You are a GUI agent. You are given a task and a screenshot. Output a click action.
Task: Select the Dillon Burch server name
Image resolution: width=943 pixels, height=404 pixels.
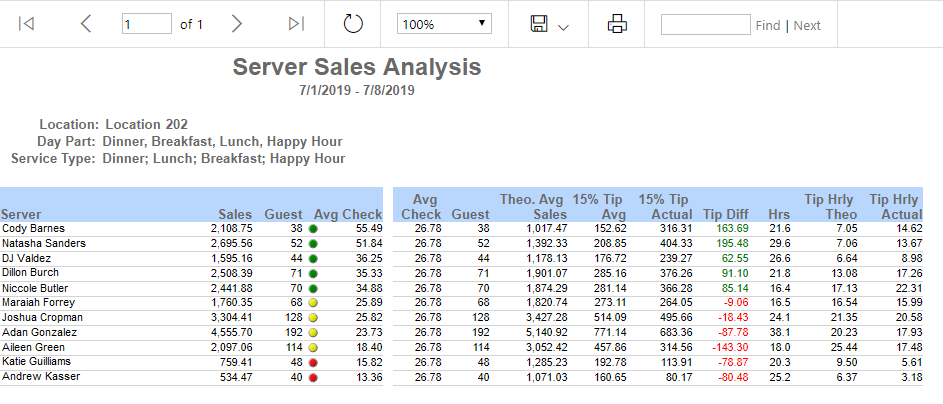tap(31, 272)
